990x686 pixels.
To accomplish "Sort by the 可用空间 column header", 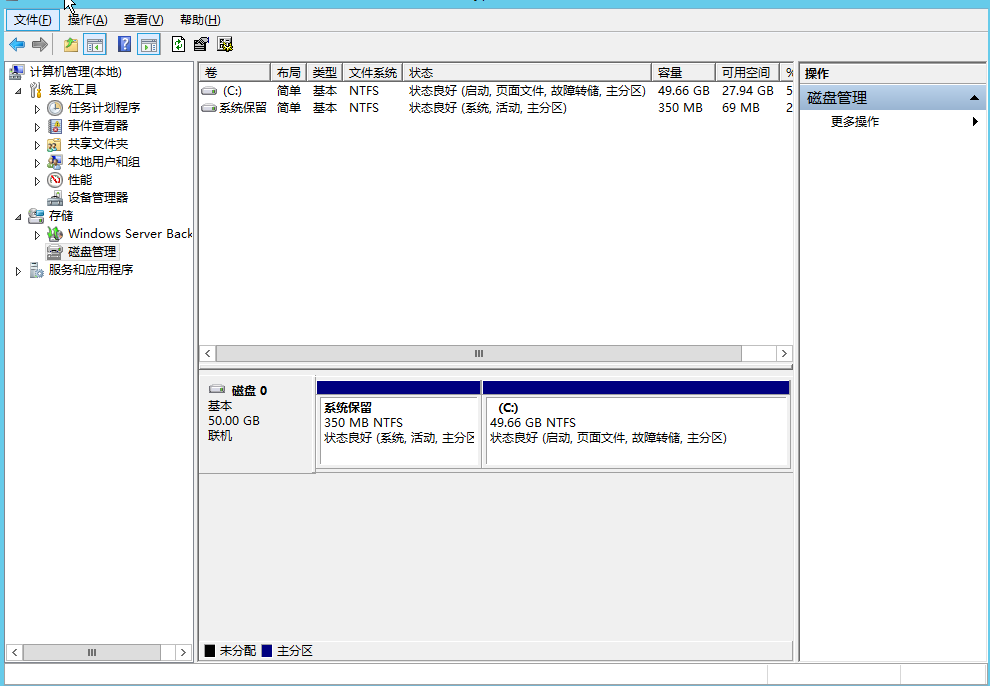I will [748, 73].
